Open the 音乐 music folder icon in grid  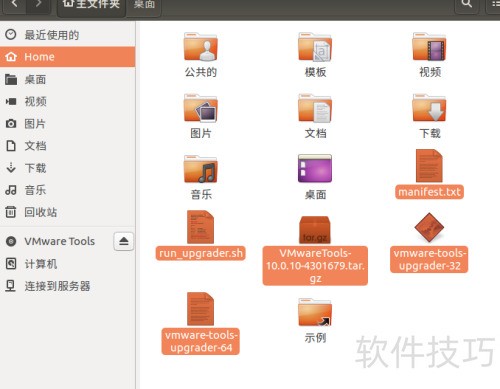point(200,169)
